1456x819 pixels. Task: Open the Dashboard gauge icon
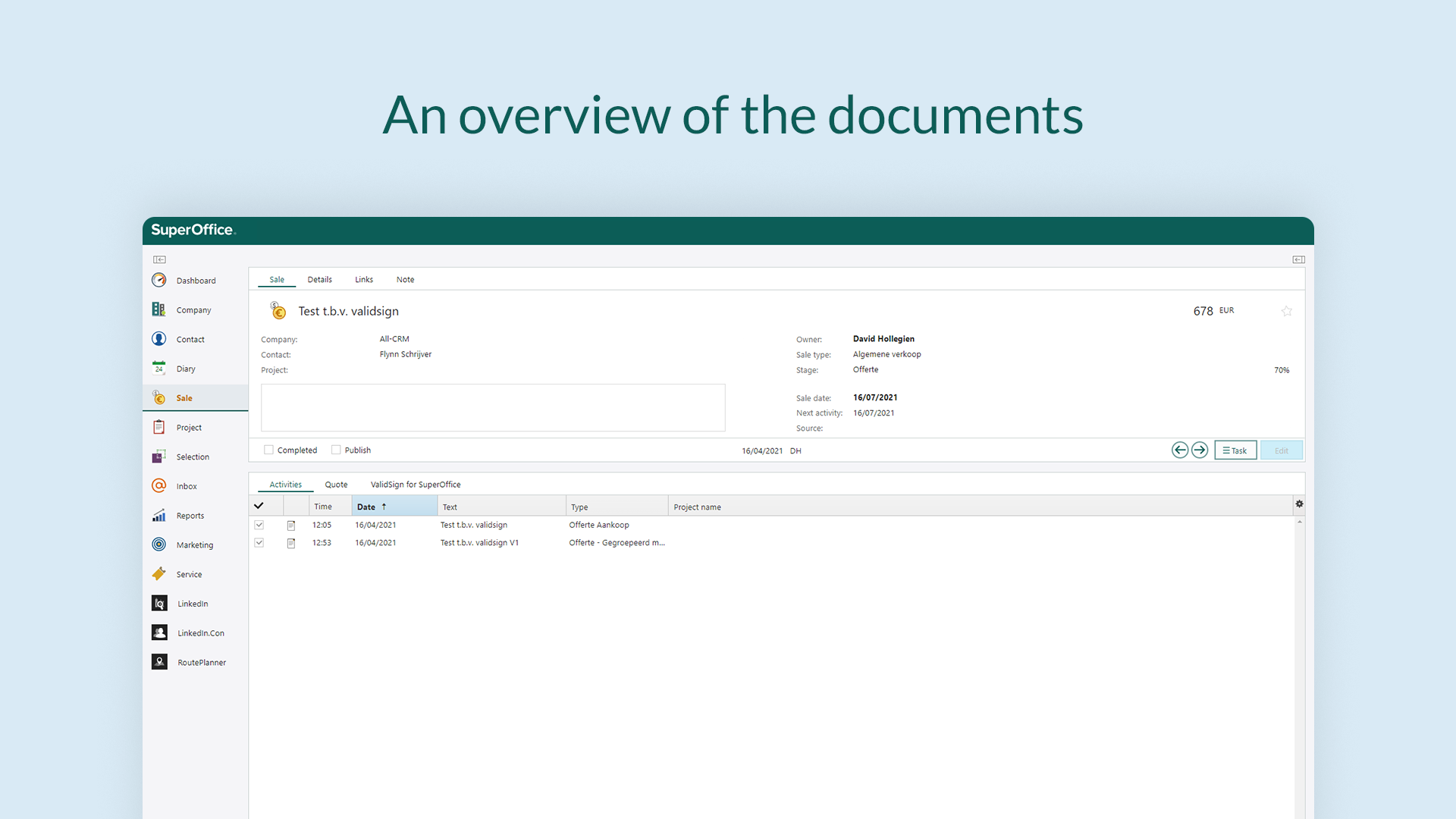pyautogui.click(x=158, y=281)
